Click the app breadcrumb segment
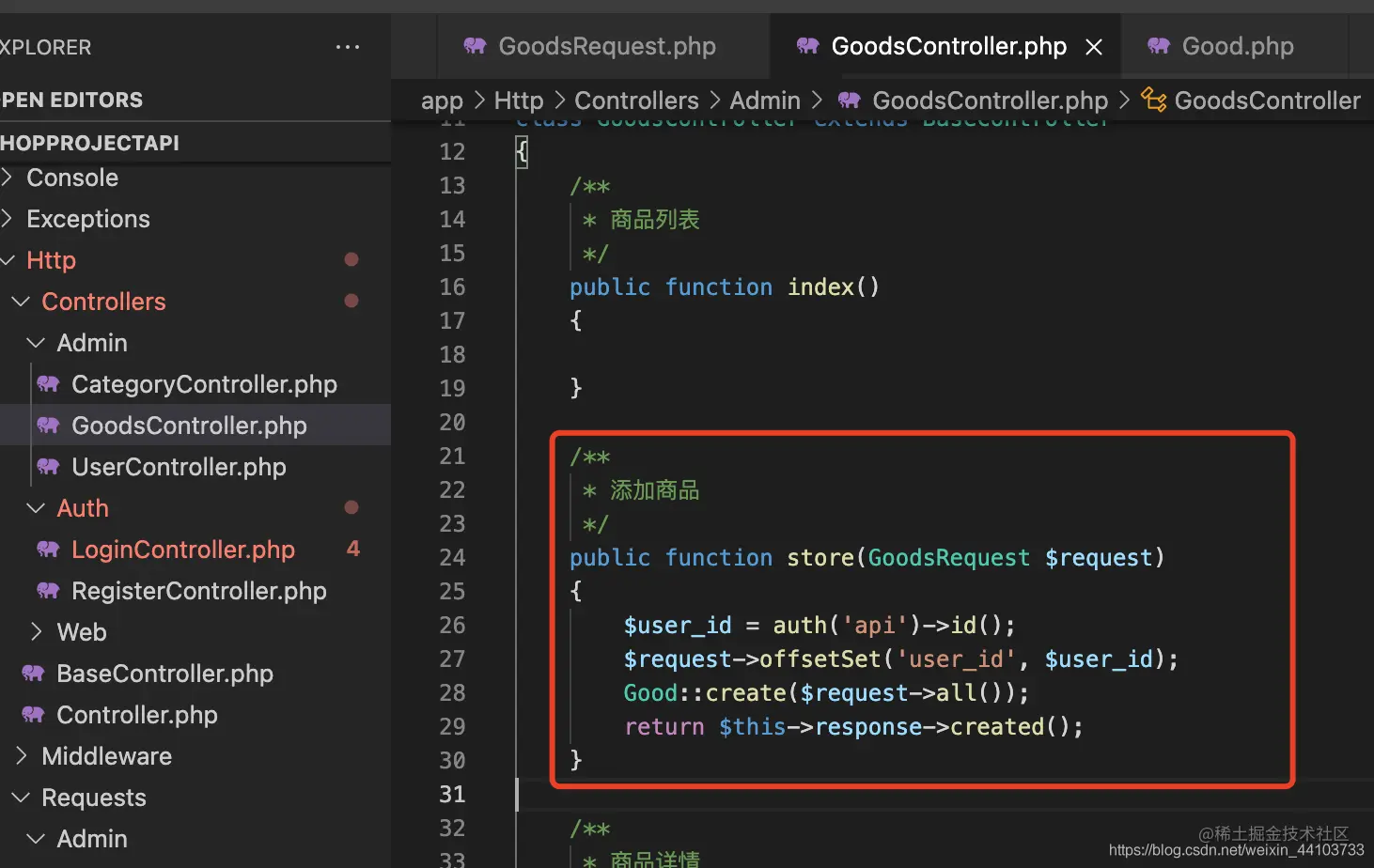 coord(442,101)
